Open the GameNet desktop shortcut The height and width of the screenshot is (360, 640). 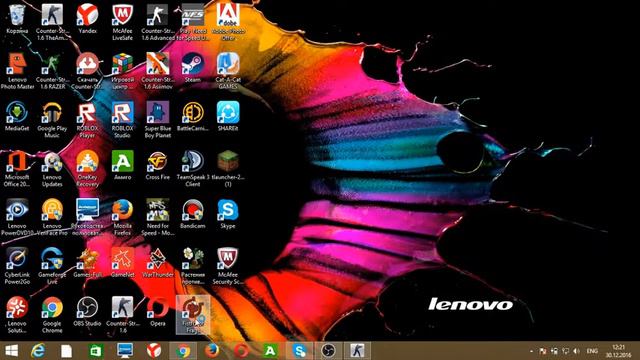(122, 263)
